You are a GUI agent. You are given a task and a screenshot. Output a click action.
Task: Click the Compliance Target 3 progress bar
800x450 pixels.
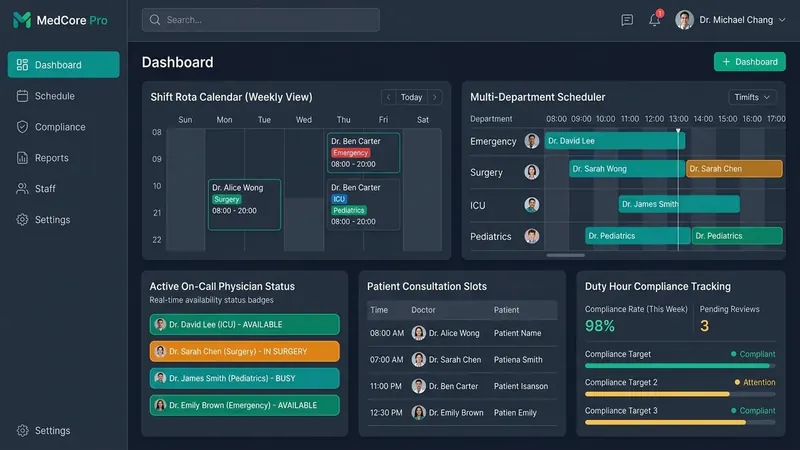(x=680, y=422)
